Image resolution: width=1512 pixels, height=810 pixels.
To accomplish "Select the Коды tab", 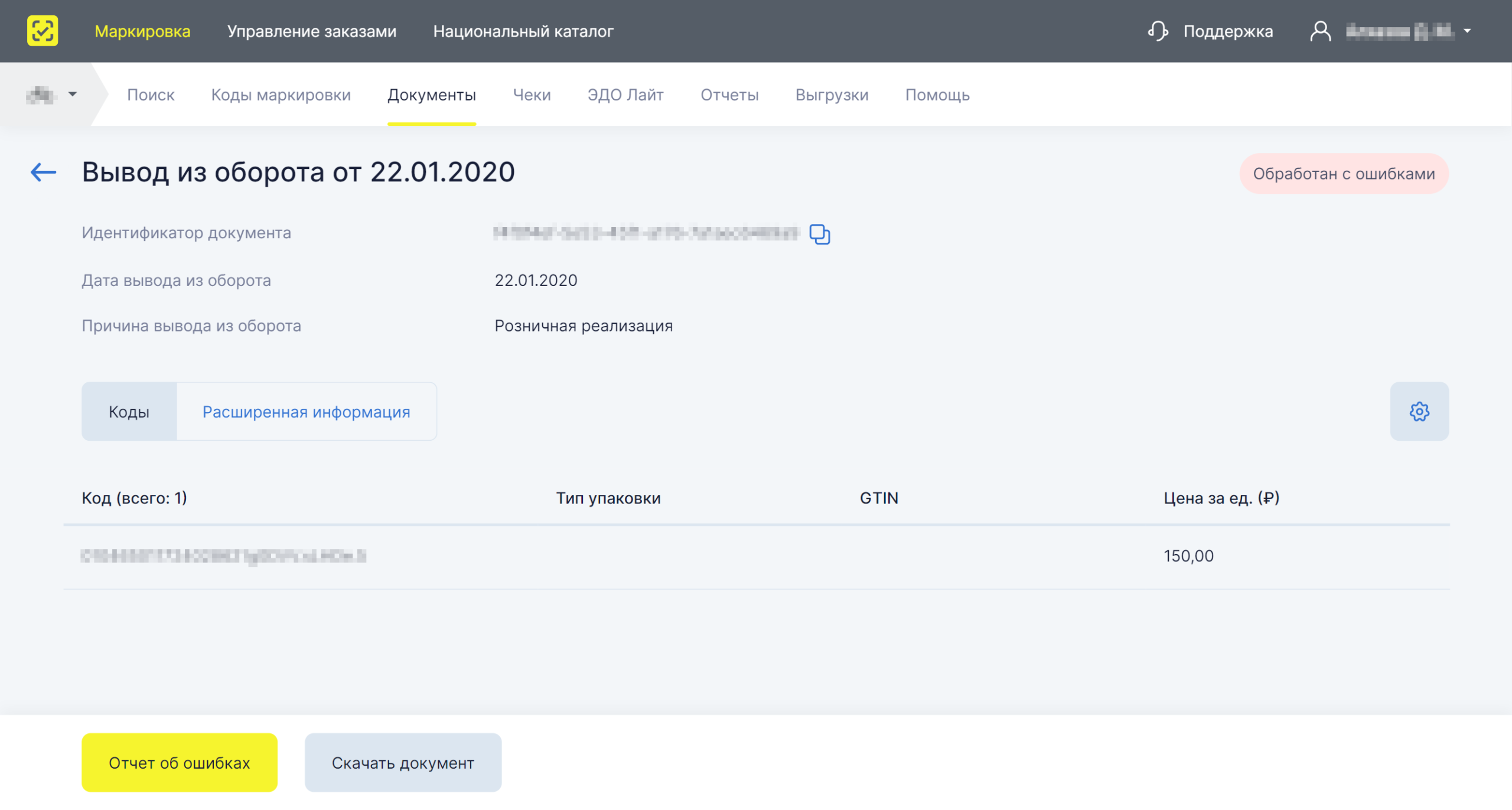I will click(x=129, y=412).
